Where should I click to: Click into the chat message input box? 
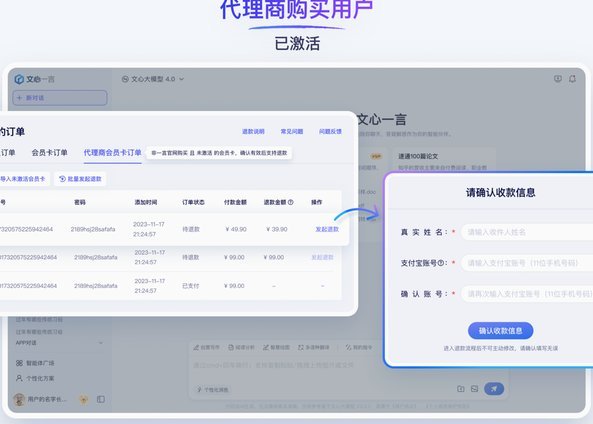coord(286,365)
